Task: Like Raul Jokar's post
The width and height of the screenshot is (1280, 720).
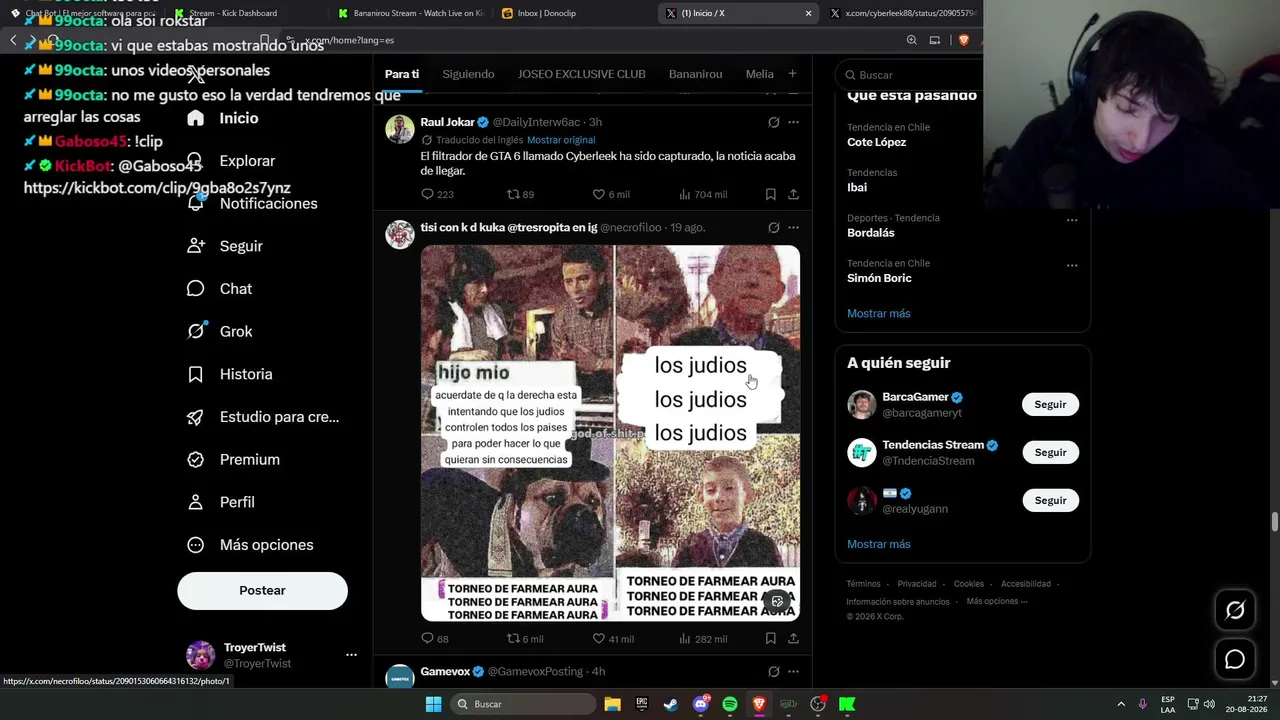Action: pos(599,194)
